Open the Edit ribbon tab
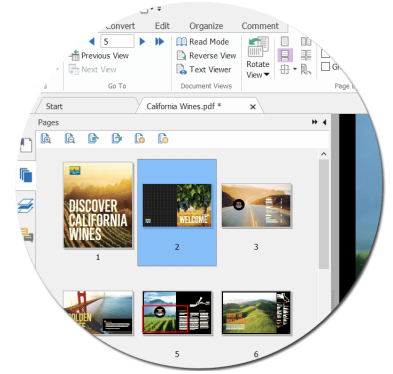393x374 pixels. tap(162, 26)
